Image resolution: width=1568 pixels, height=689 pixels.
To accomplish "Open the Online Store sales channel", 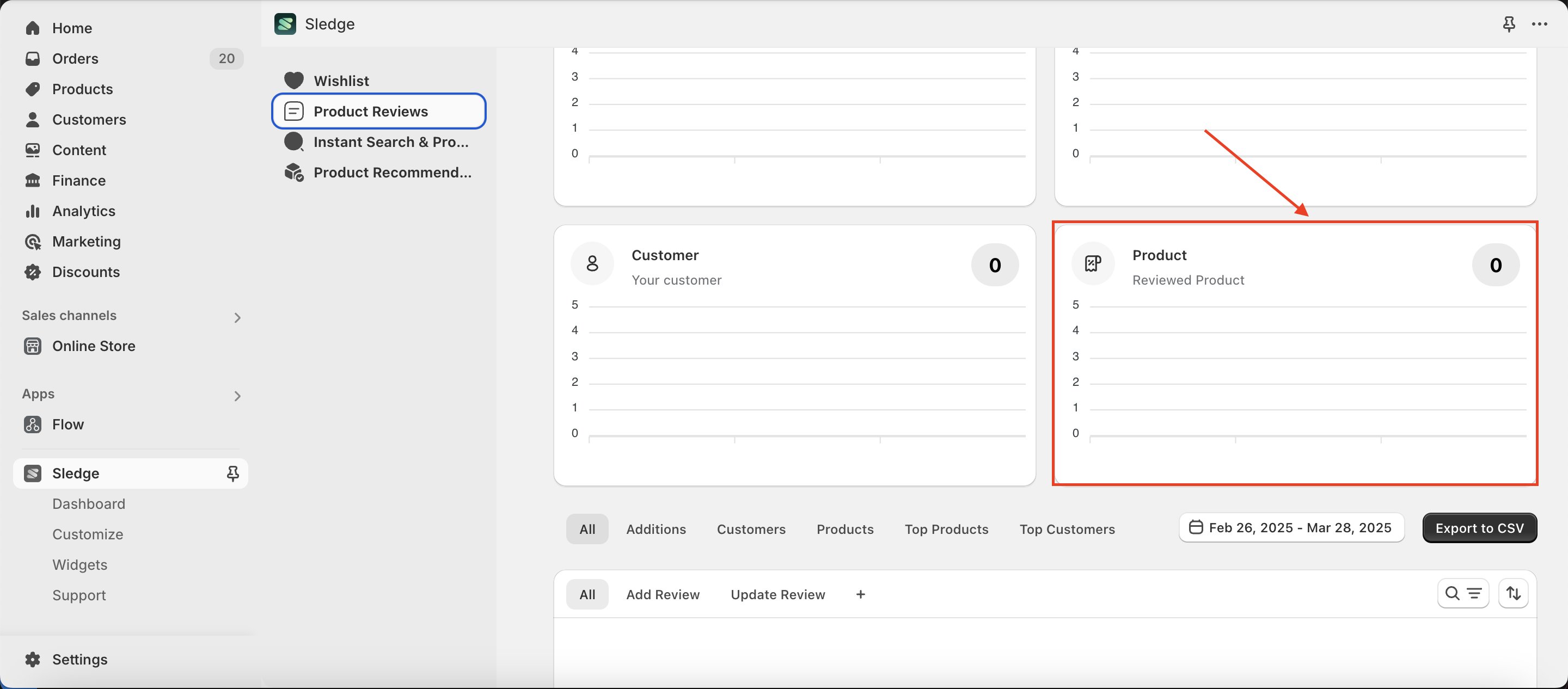I will click(x=93, y=346).
